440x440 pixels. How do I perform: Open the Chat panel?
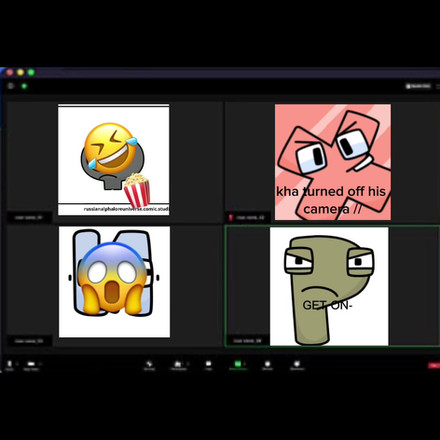(x=208, y=364)
